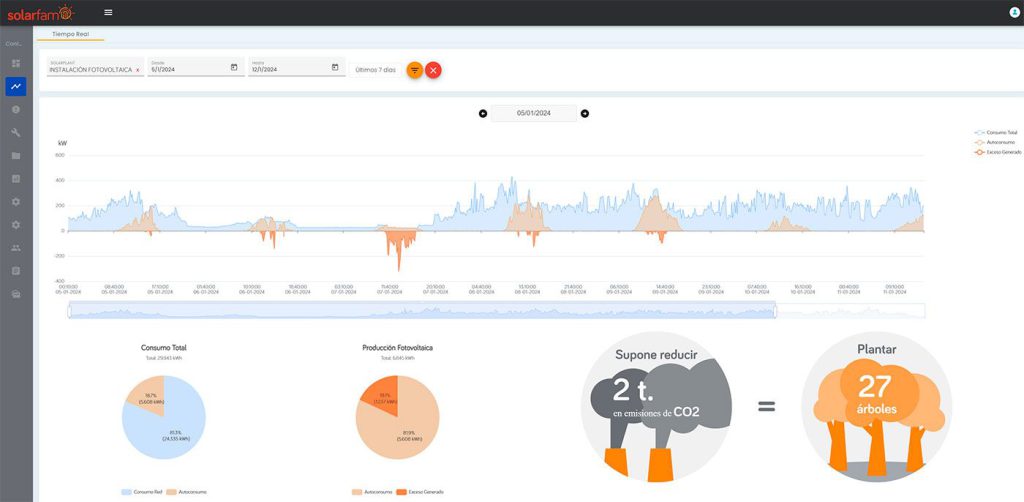This screenshot has height=502, width=1024.
Task: Toggle the Consumo Total legend series
Action: pyautogui.click(x=995, y=132)
